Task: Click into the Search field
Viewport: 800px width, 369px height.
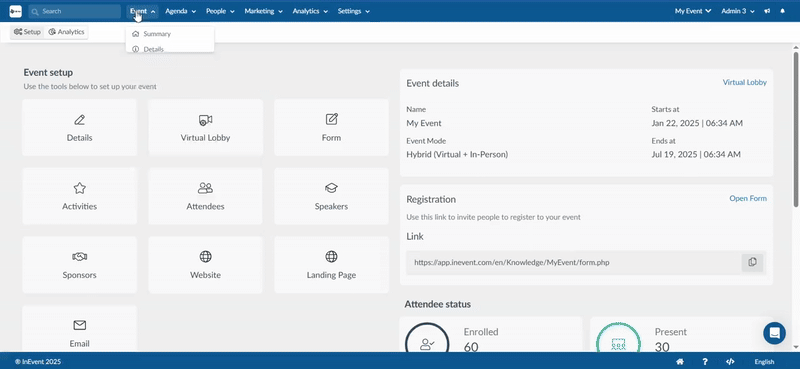Action: [74, 11]
